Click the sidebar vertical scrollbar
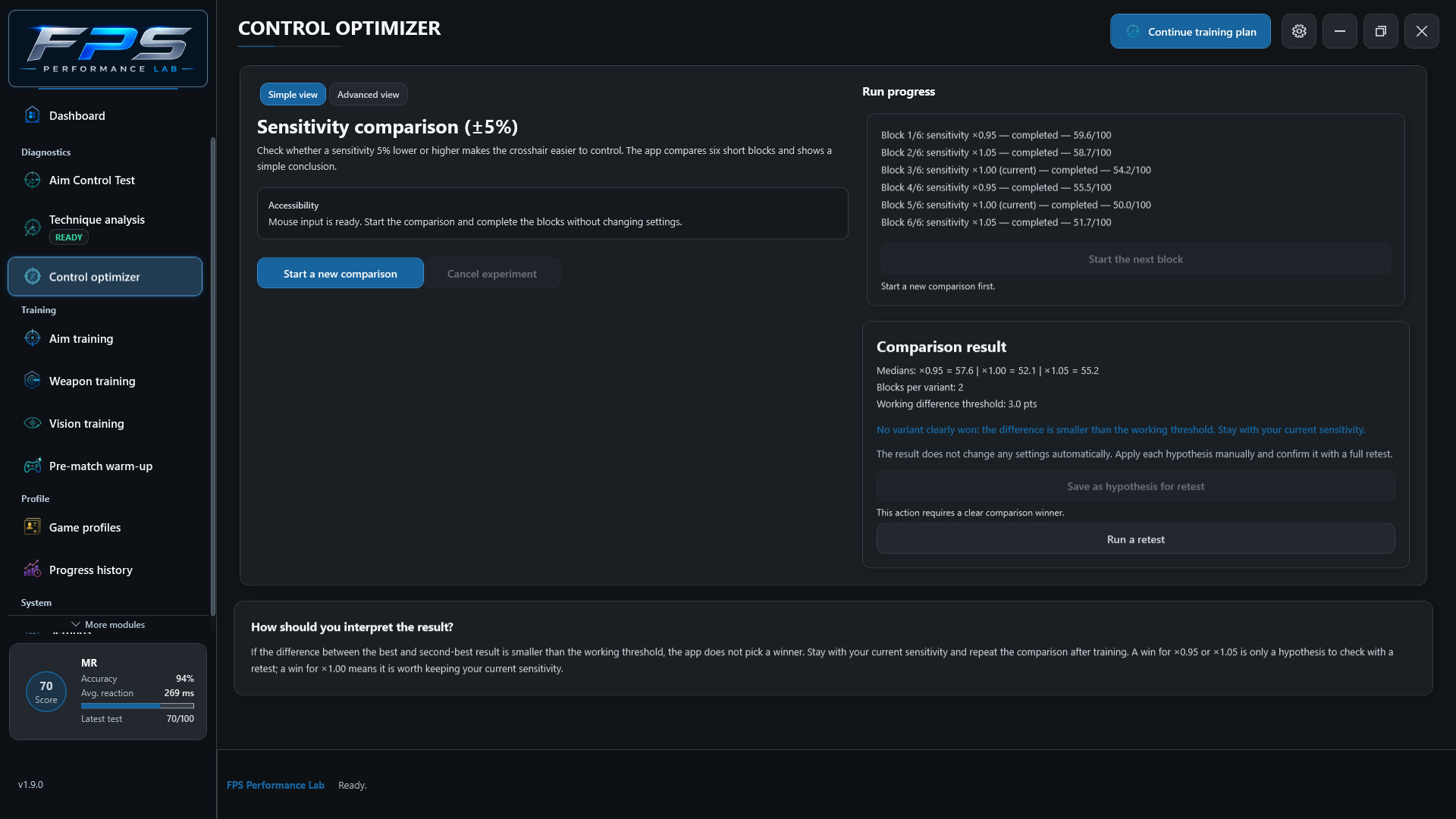 [213, 375]
